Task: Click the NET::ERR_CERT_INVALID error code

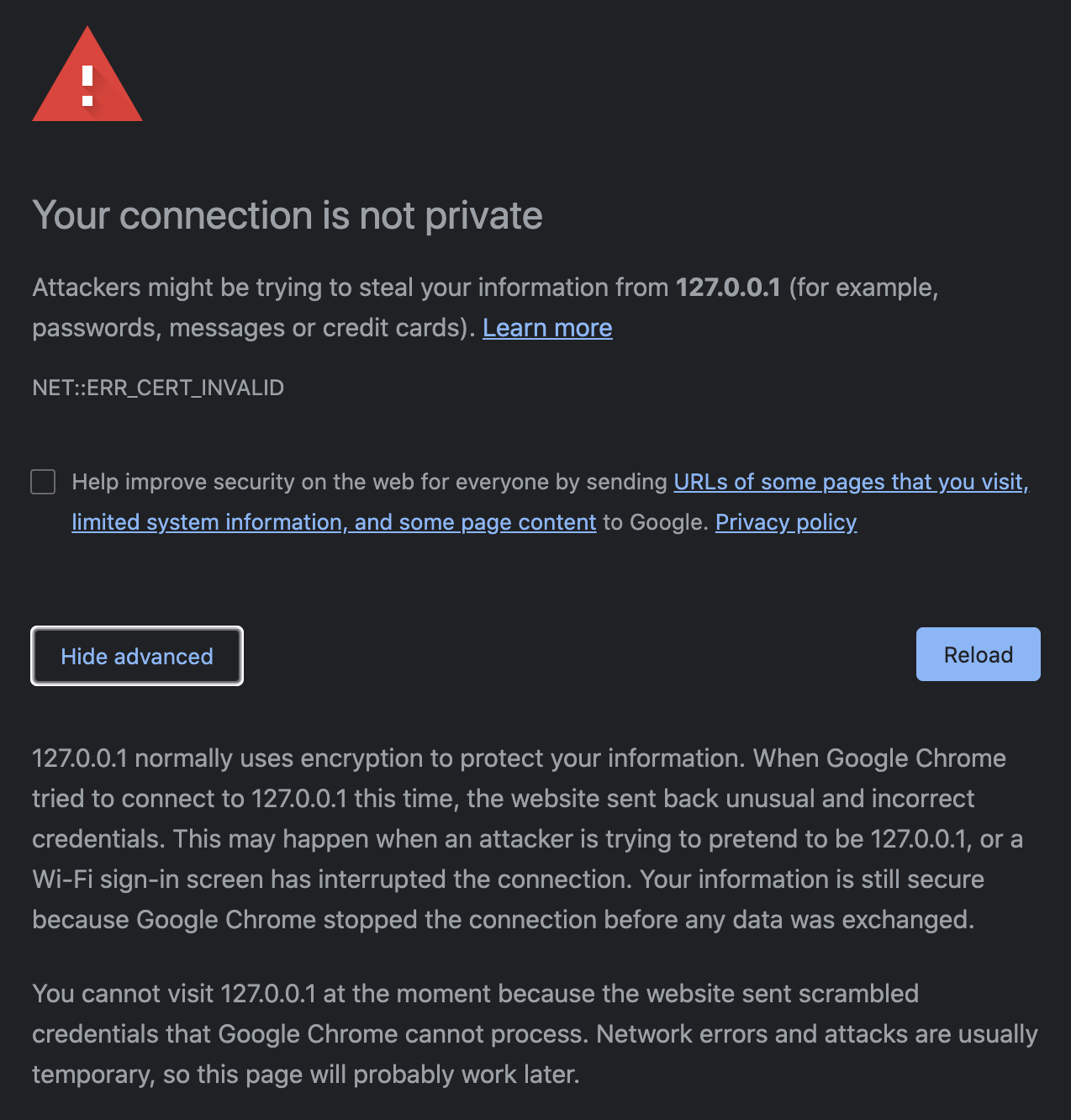Action: 158,388
